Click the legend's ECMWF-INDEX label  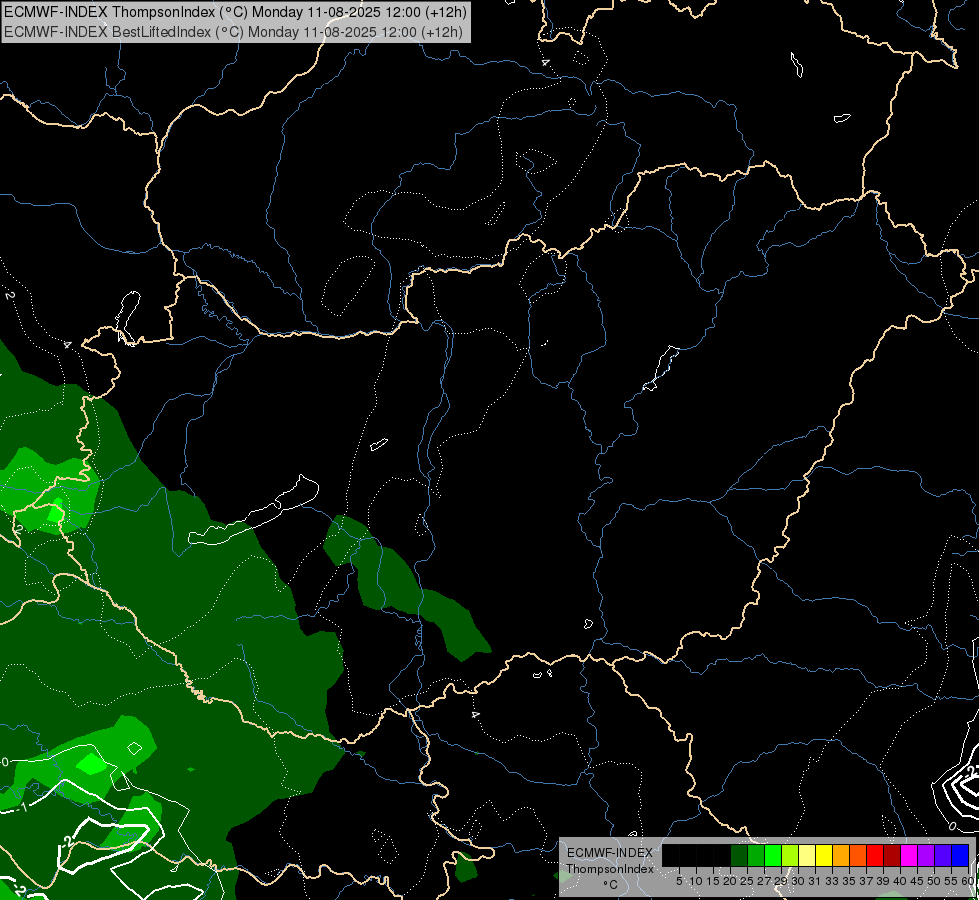tap(610, 853)
